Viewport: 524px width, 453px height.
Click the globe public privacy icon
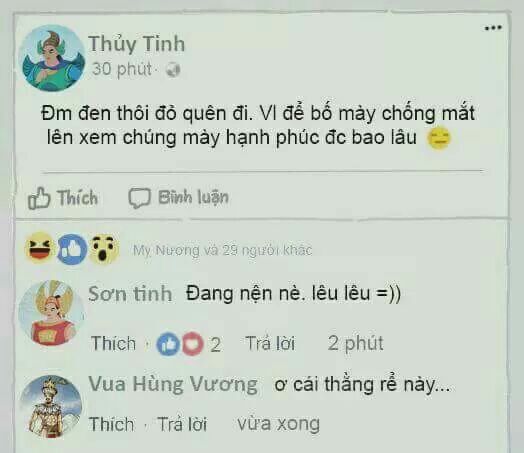[x=173, y=69]
